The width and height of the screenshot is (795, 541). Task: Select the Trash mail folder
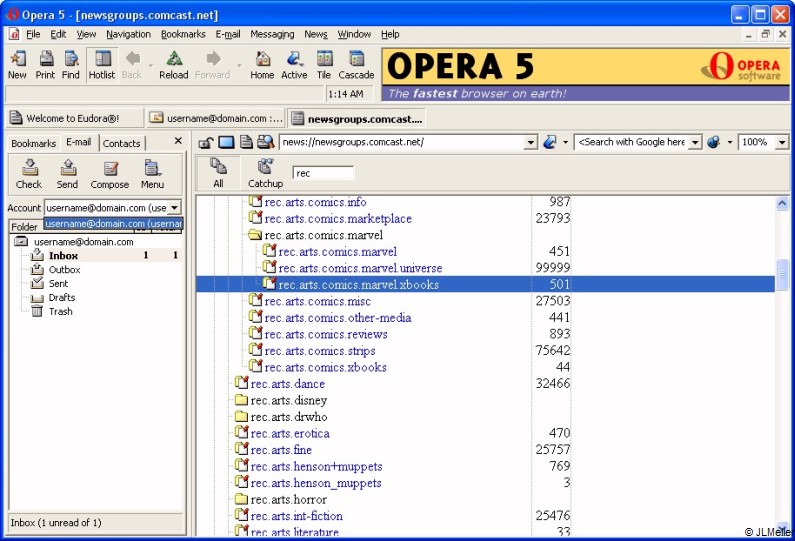(60, 311)
